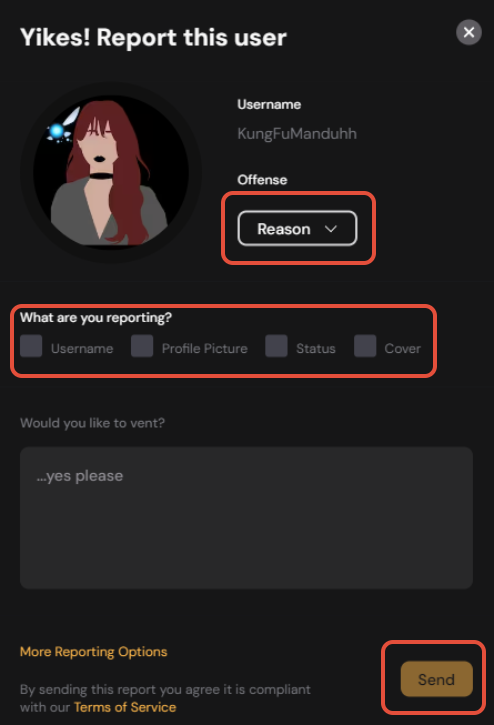Click the 'Would you like to vent?' label
Screen dimensions: 494x725
point(93,423)
